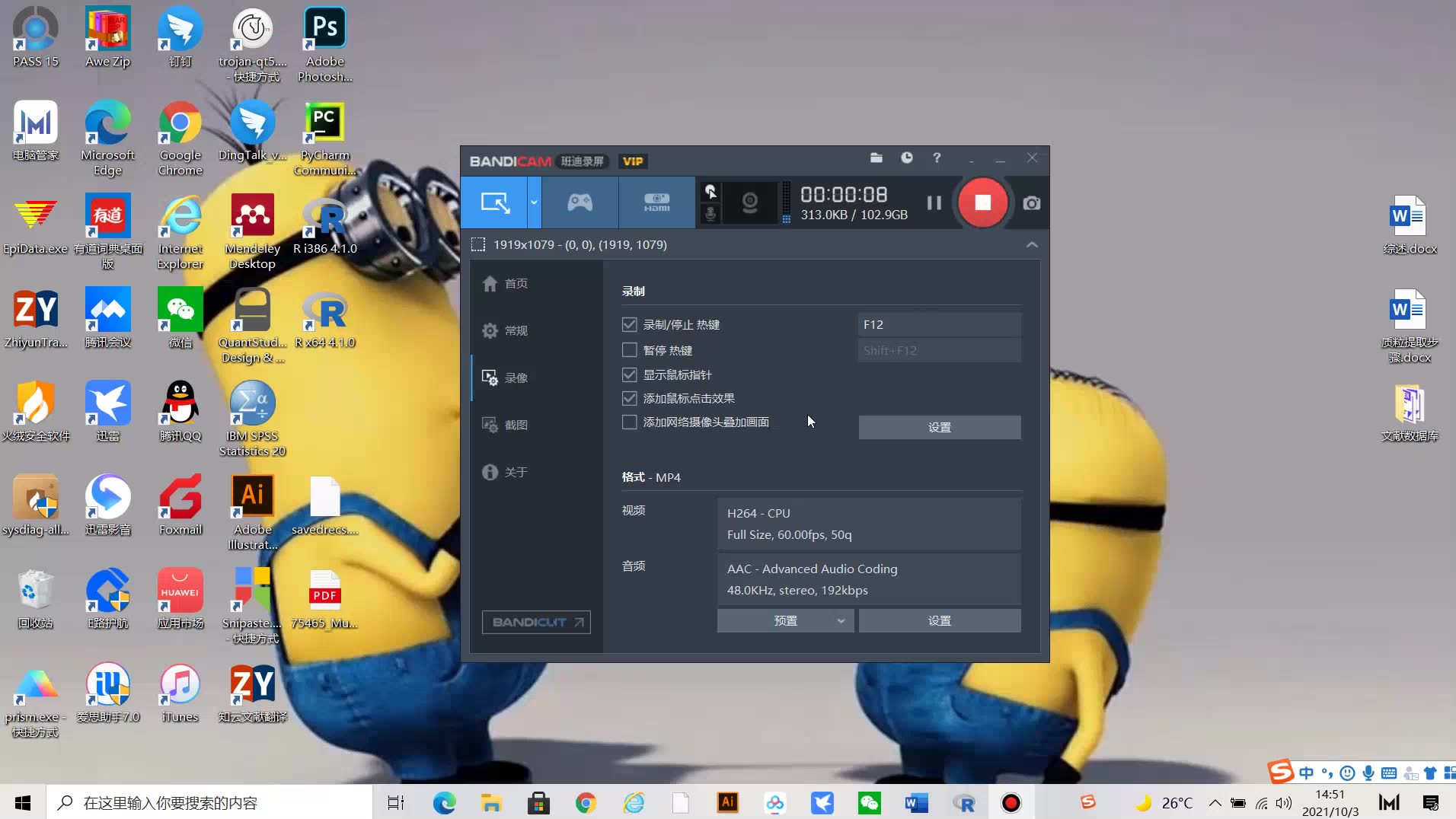Toggle the mouse cursor effect icon
Screen dimensions: 1456x819
click(710, 191)
